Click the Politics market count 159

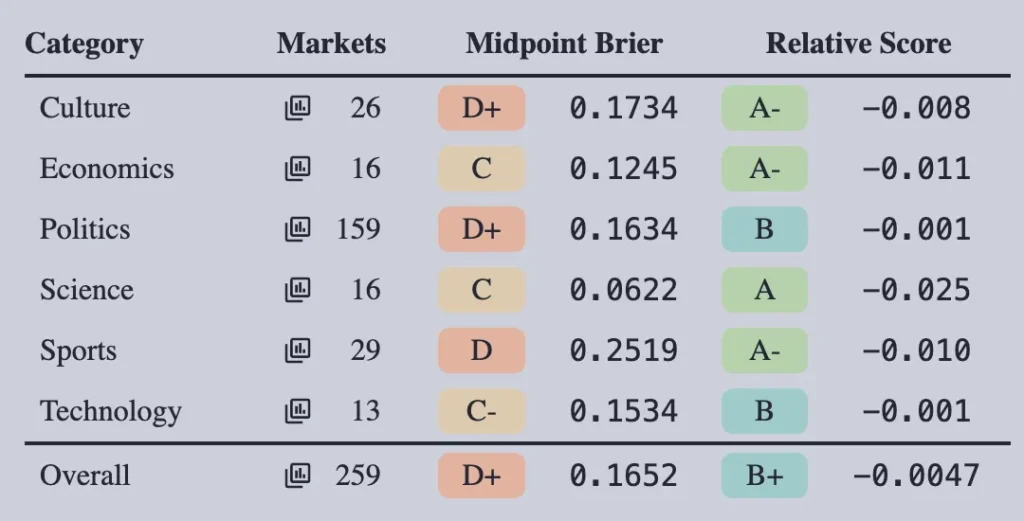point(359,229)
